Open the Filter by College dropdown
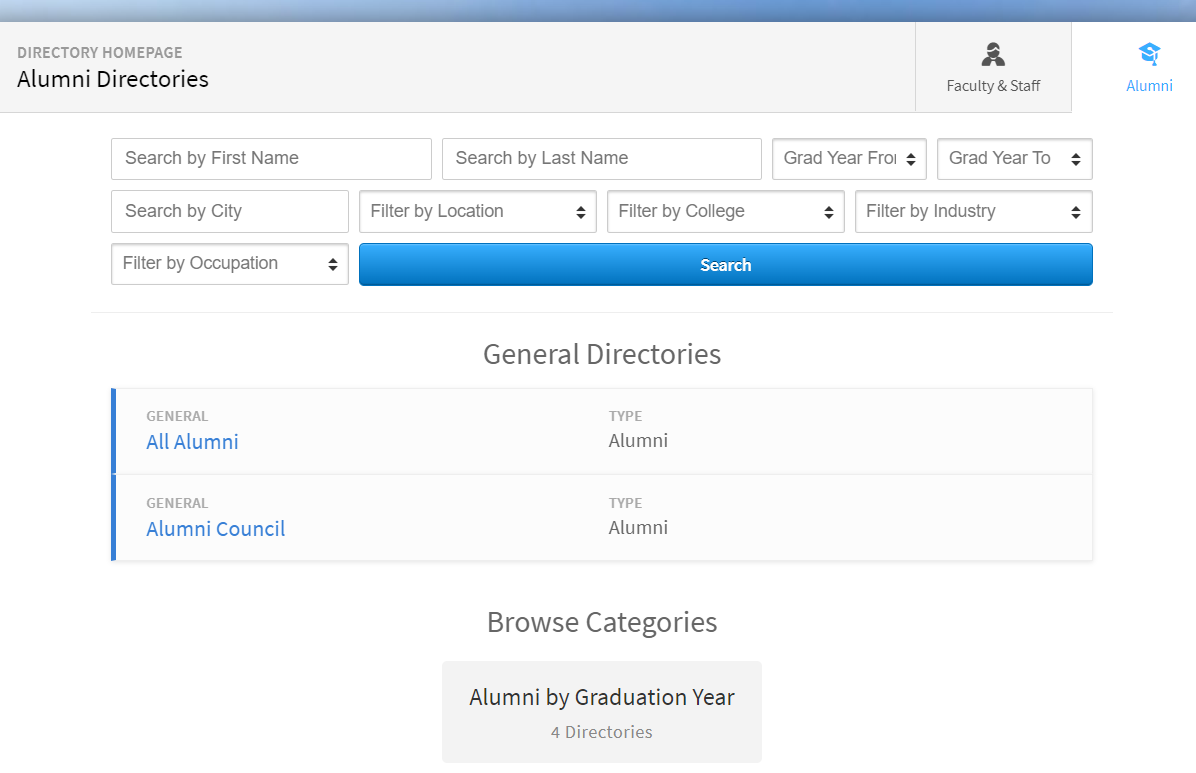The height and width of the screenshot is (773, 1196). [x=725, y=211]
